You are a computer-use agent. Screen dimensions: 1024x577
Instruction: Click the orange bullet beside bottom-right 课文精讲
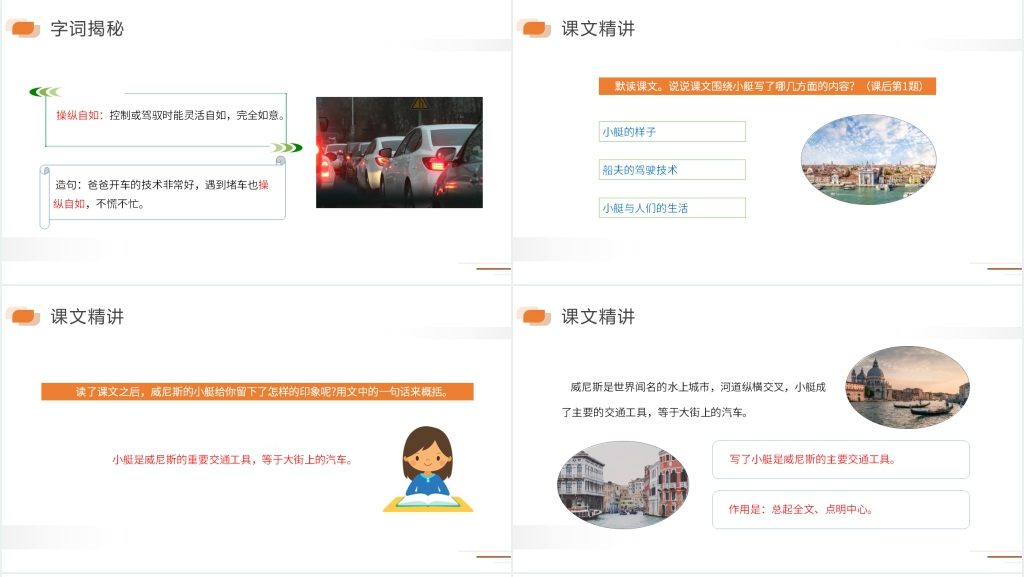point(534,317)
